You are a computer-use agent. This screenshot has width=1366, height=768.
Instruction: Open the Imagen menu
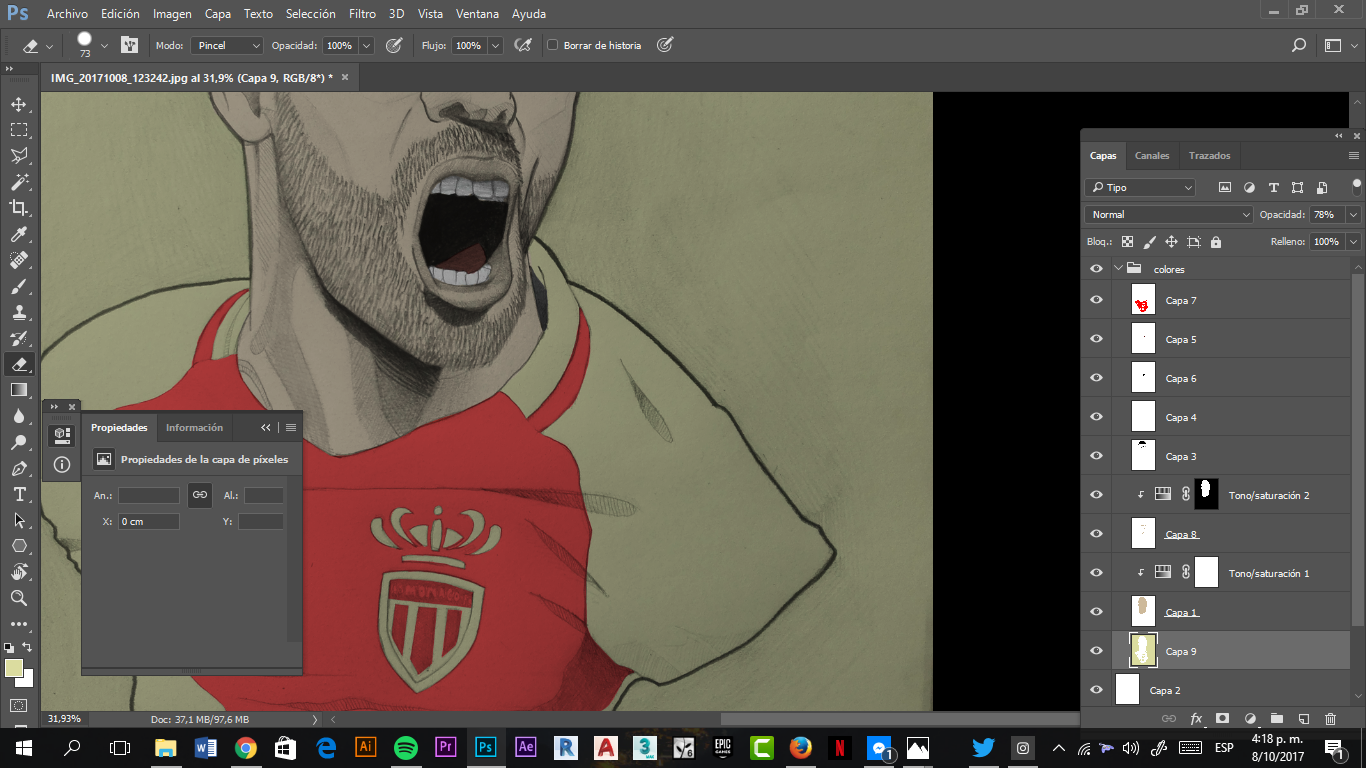click(173, 14)
